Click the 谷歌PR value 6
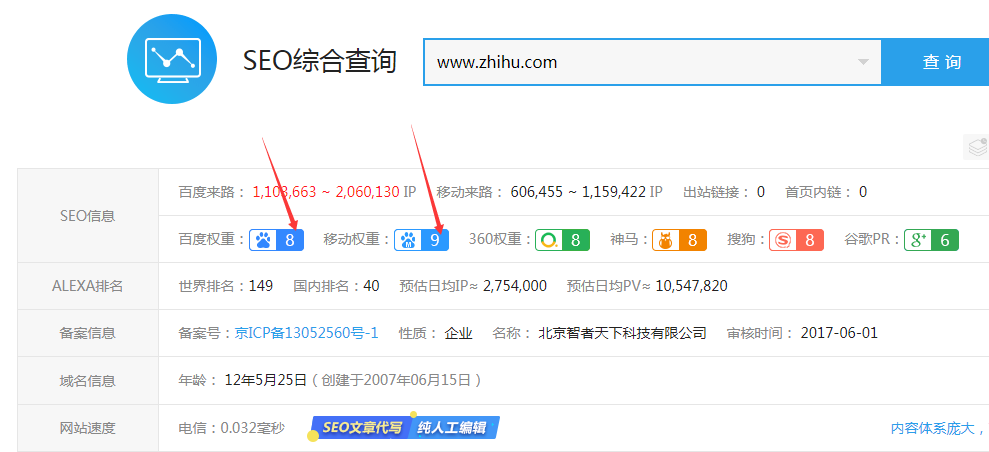This screenshot has height=452, width=989. pyautogui.click(x=945, y=240)
